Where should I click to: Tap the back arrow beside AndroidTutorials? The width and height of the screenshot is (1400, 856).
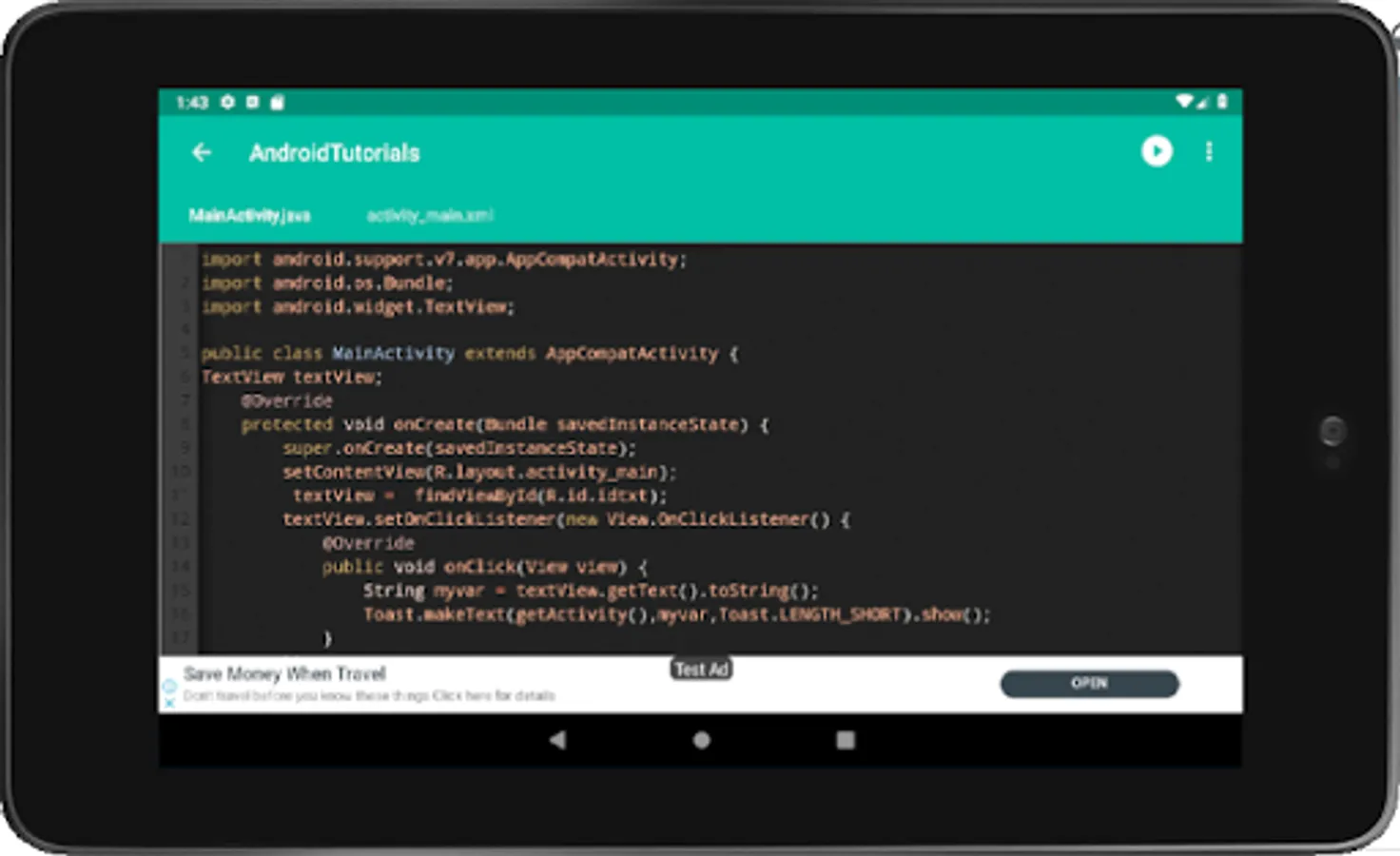click(x=201, y=152)
